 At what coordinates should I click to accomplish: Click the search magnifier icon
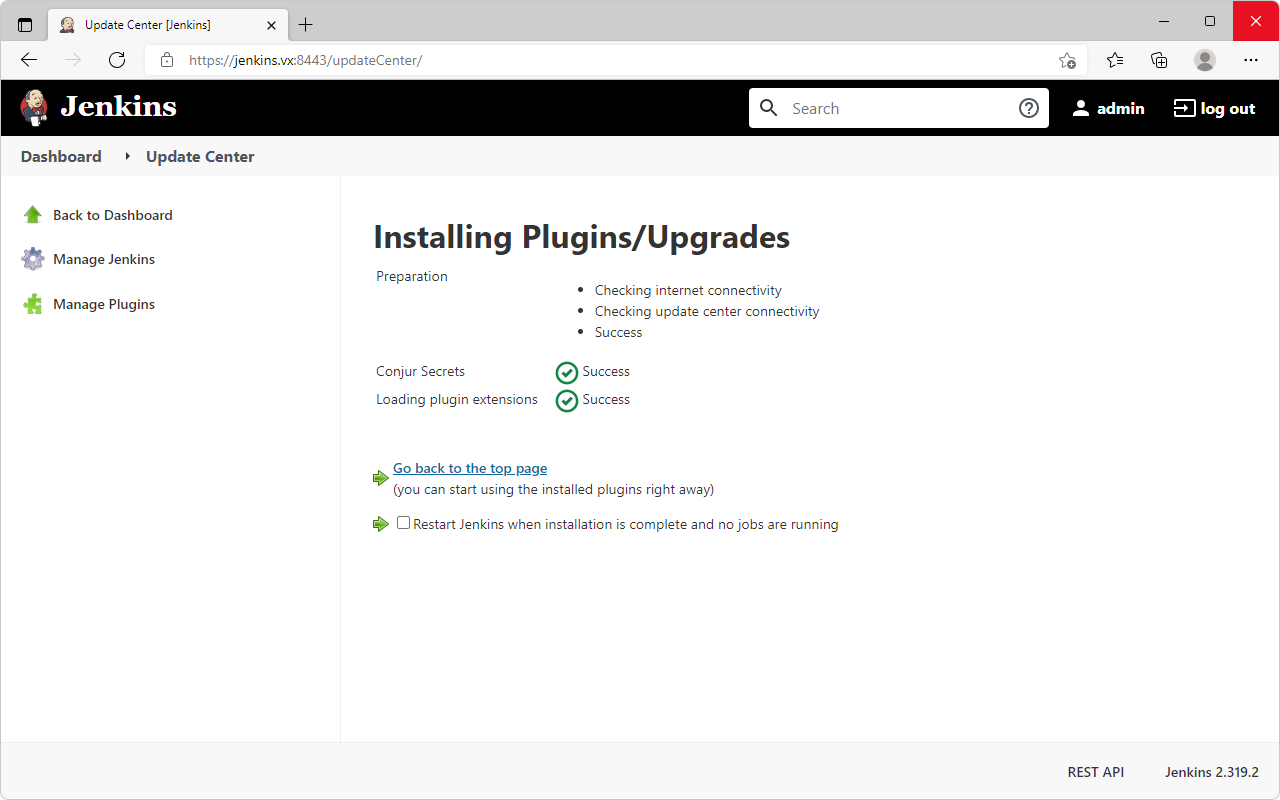[x=768, y=108]
